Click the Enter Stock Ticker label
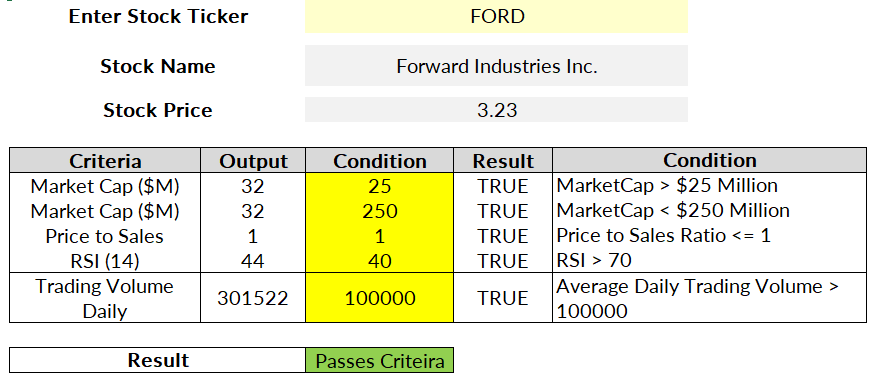Viewport: 888px width, 386px height. point(158,16)
